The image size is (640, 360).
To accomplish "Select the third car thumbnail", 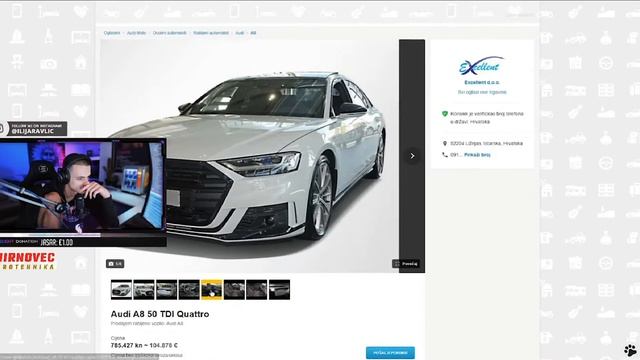I will pyautogui.click(x=167, y=290).
